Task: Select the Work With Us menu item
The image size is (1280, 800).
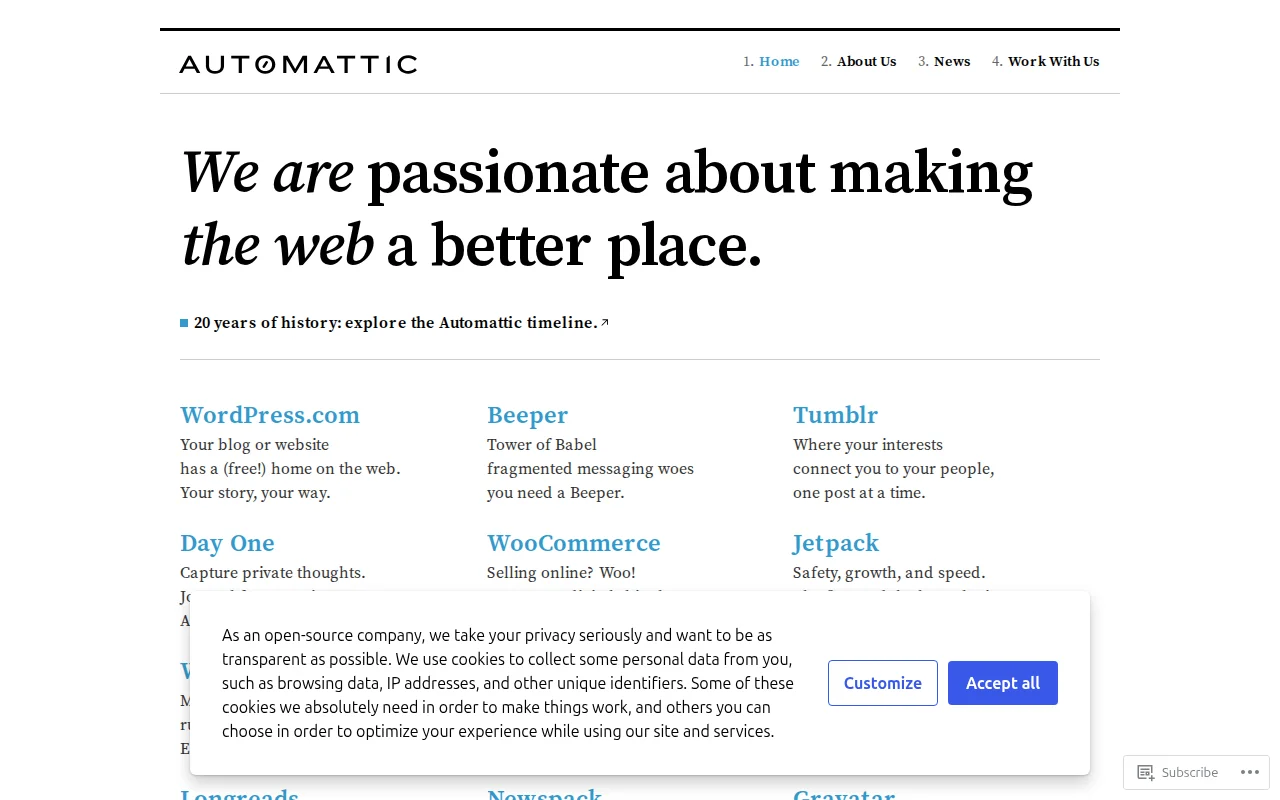Action: coord(1053,61)
